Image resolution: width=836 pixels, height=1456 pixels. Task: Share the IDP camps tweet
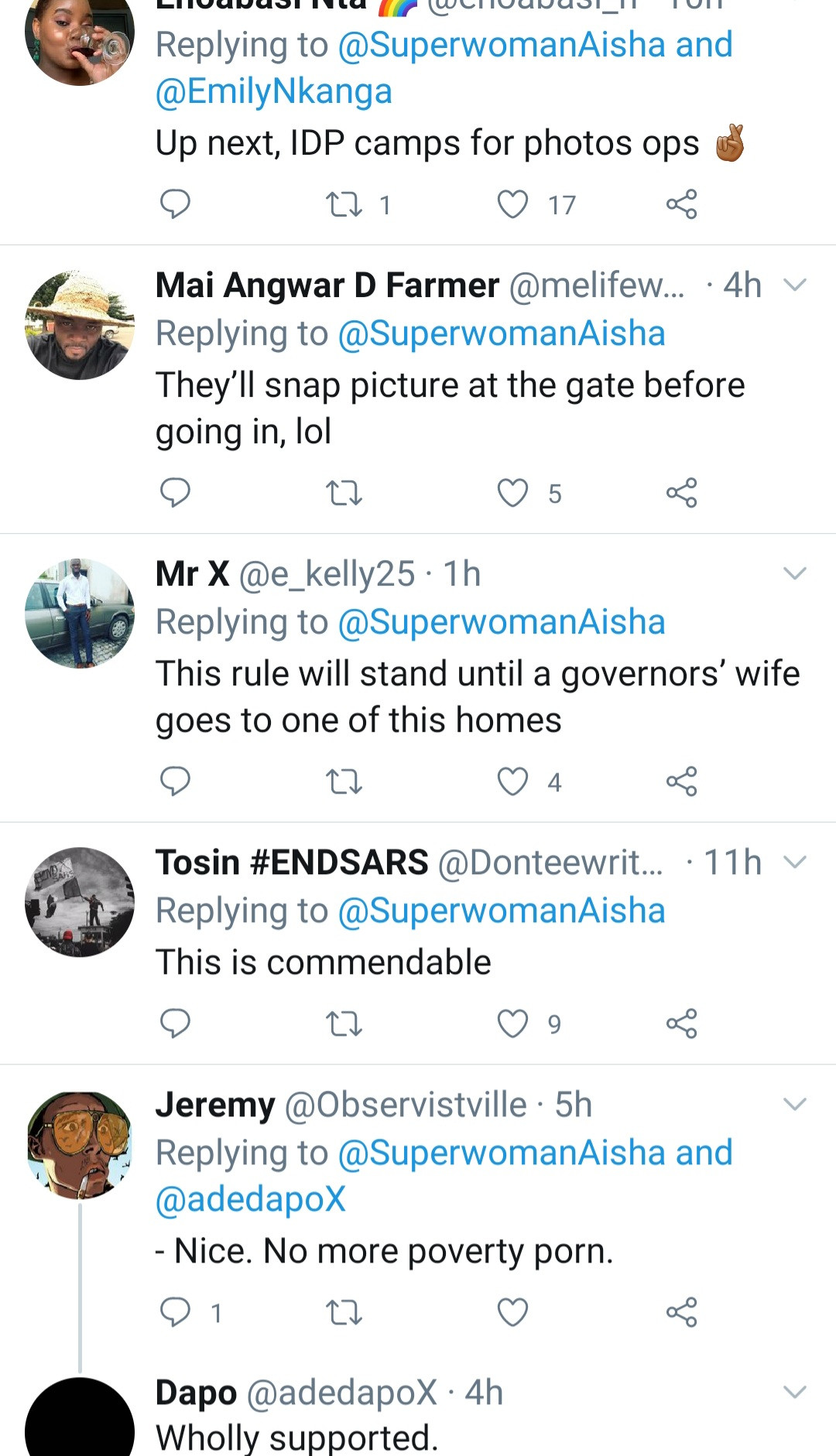click(x=681, y=205)
